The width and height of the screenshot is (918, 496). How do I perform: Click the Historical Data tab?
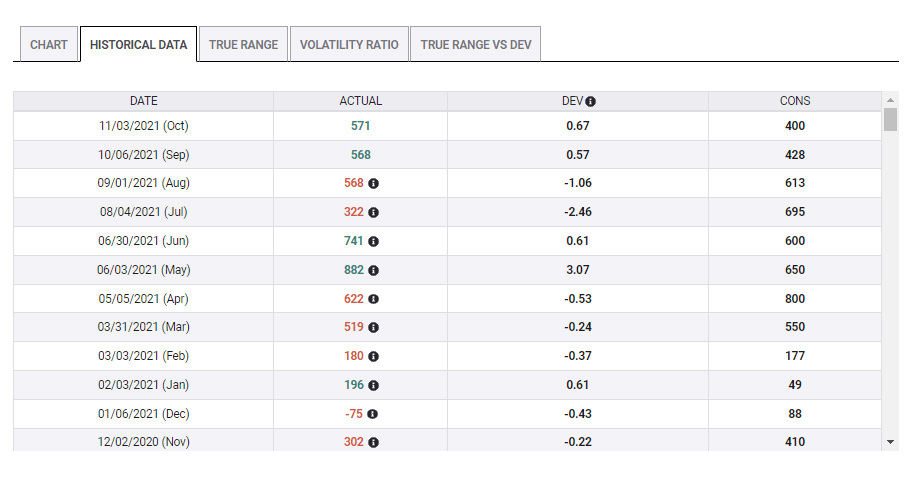(x=138, y=45)
